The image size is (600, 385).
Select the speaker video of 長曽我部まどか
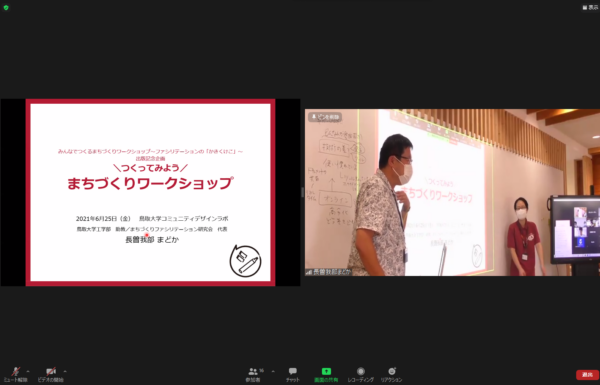(452, 192)
